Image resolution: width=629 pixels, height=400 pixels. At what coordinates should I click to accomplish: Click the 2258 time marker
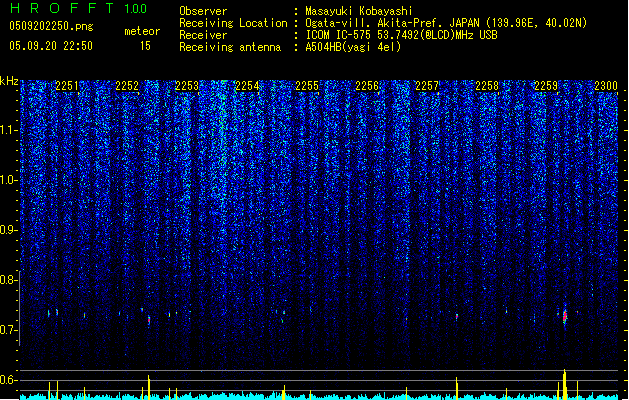487,86
